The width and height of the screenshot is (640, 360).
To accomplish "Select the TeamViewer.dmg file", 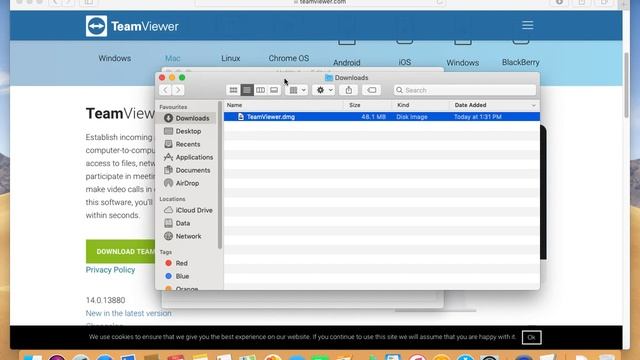I will [x=382, y=117].
